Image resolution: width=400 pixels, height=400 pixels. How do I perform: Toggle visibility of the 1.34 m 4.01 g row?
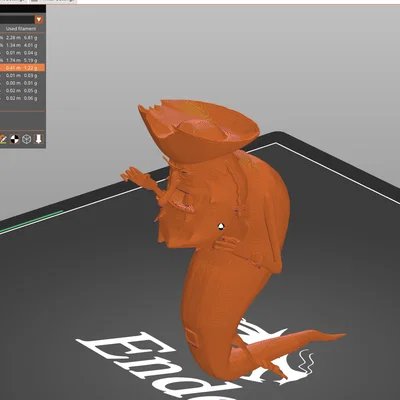(22, 45)
